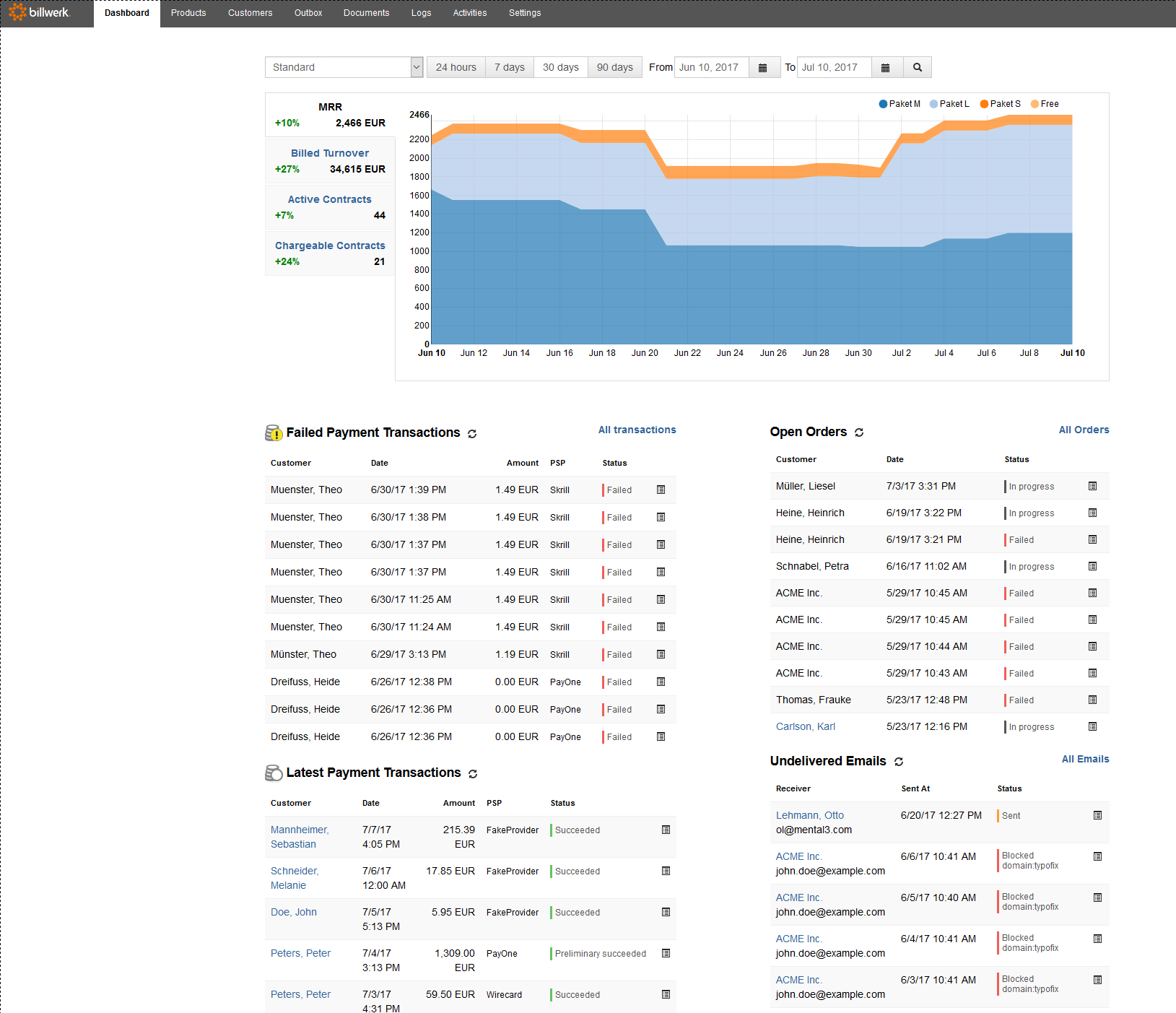Show Billed Turnover chart
This screenshot has height=1013, width=1176.
[x=330, y=161]
